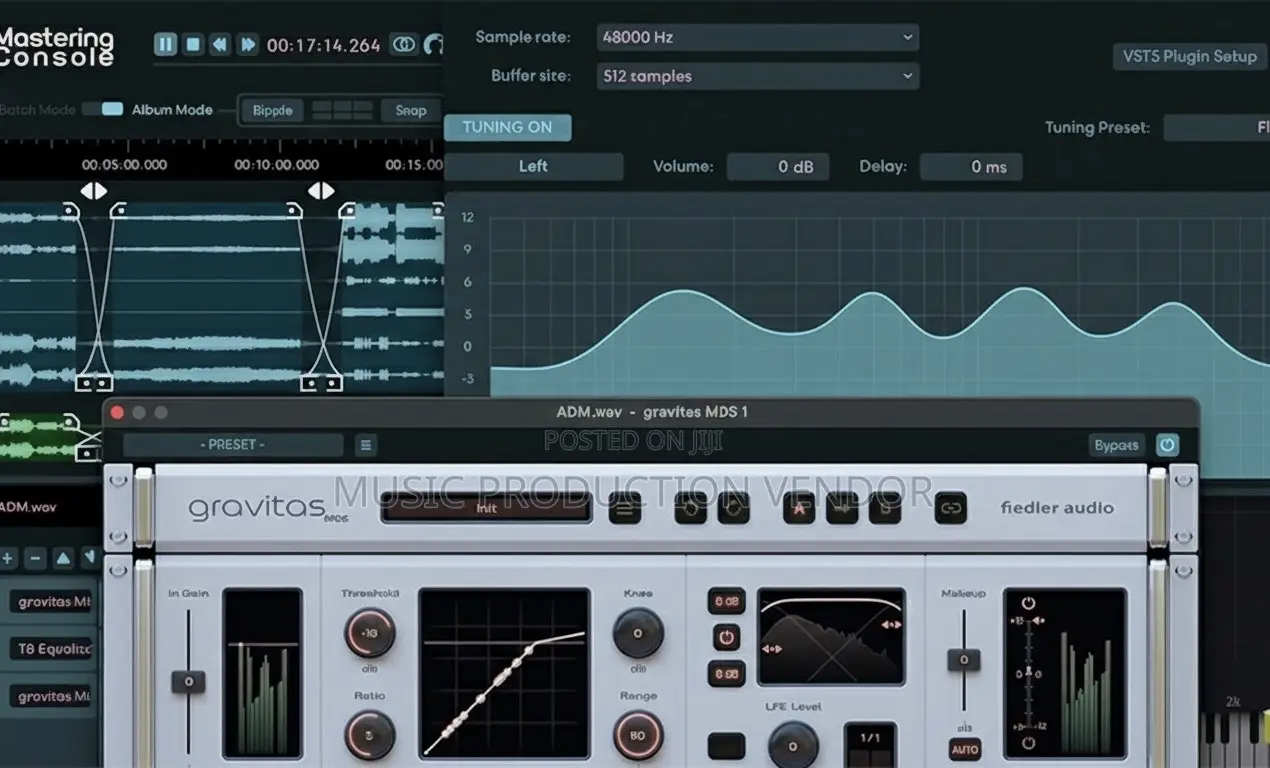Move plugin up with the up-arrow button
The height and width of the screenshot is (768, 1270).
click(x=63, y=558)
